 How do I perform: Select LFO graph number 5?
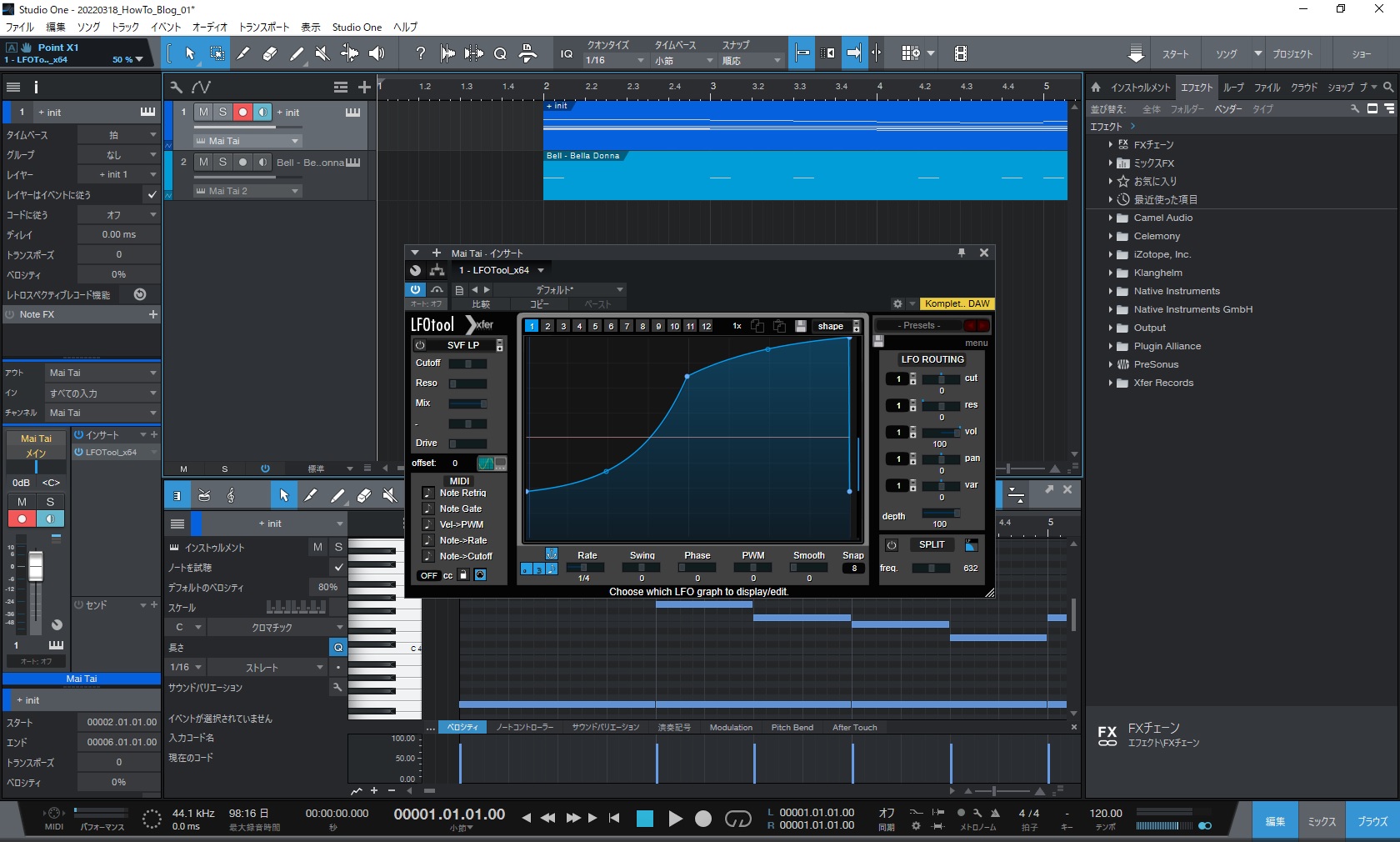coord(595,326)
